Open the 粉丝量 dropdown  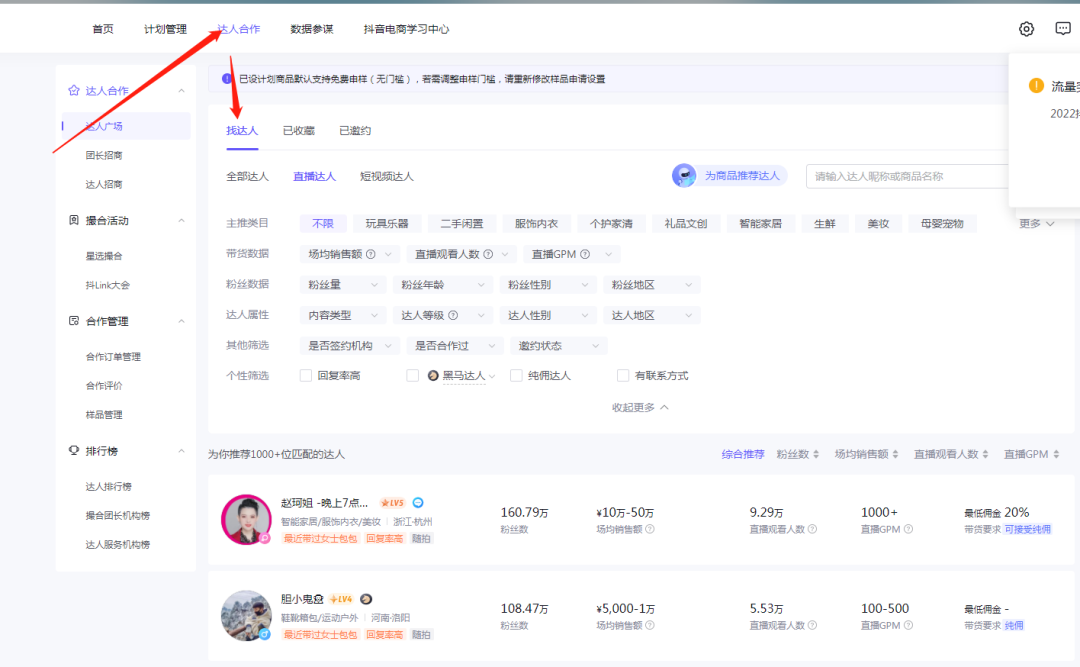coord(343,285)
